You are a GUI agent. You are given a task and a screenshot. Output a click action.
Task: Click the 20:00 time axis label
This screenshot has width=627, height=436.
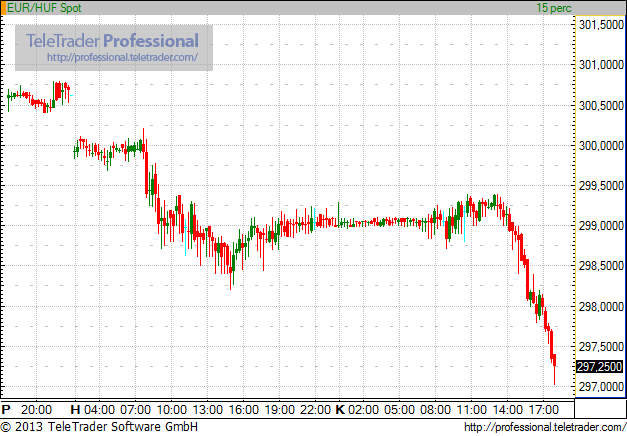36,410
